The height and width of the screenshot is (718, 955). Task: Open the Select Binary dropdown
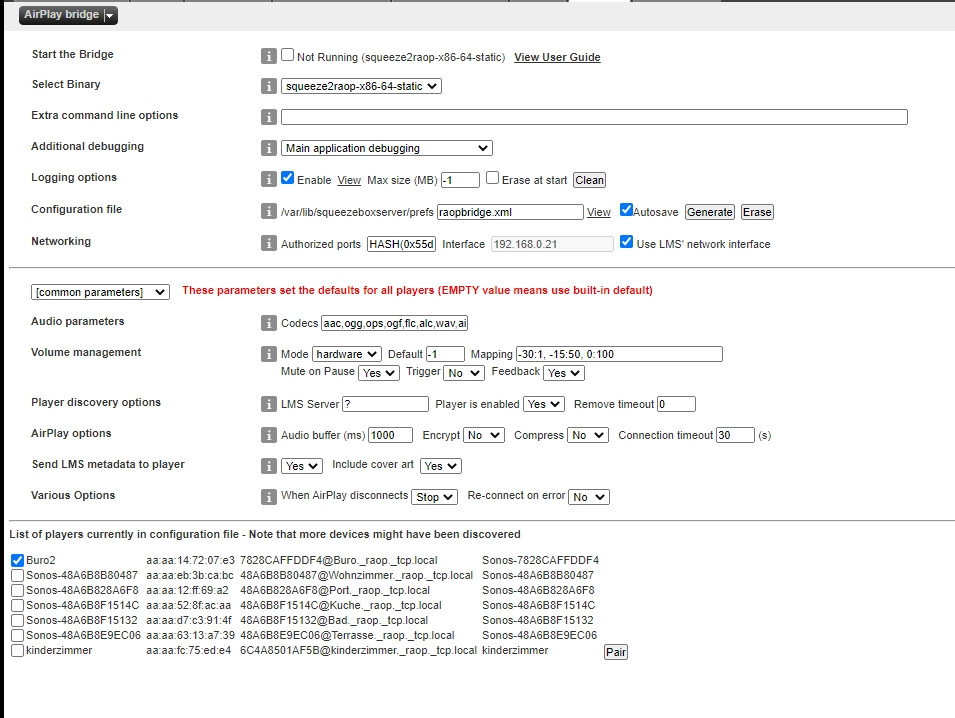tap(361, 86)
